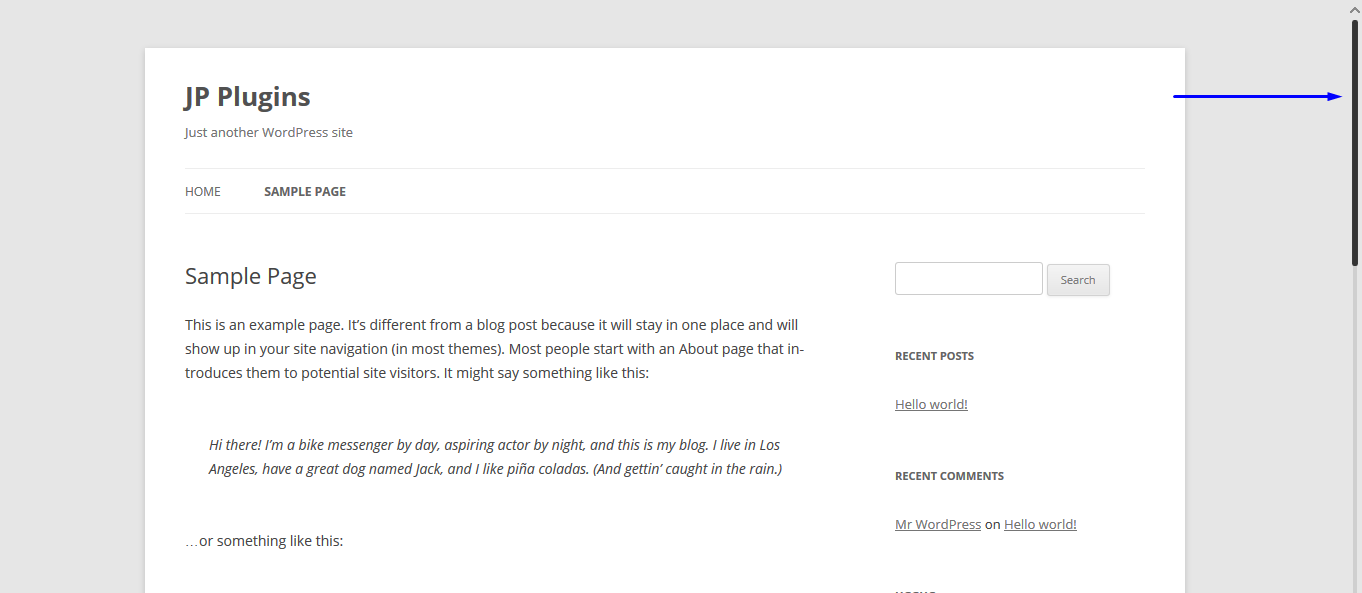Click the word on between comment links
This screenshot has width=1362, height=593.
tap(992, 525)
